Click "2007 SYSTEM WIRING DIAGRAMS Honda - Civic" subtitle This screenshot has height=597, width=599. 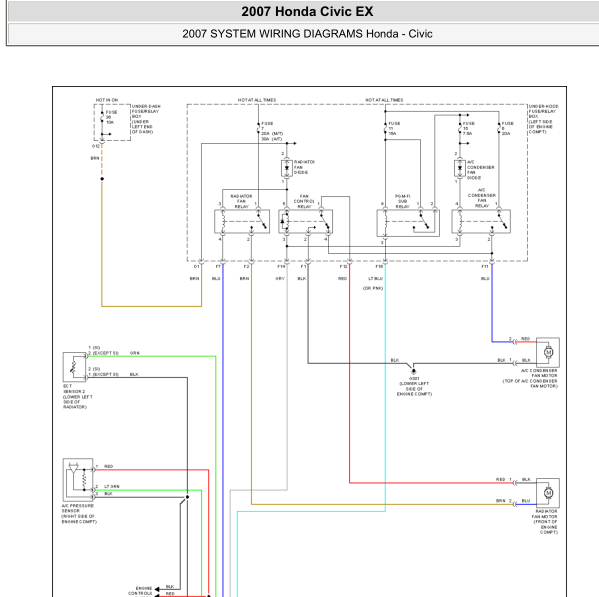click(x=307, y=34)
